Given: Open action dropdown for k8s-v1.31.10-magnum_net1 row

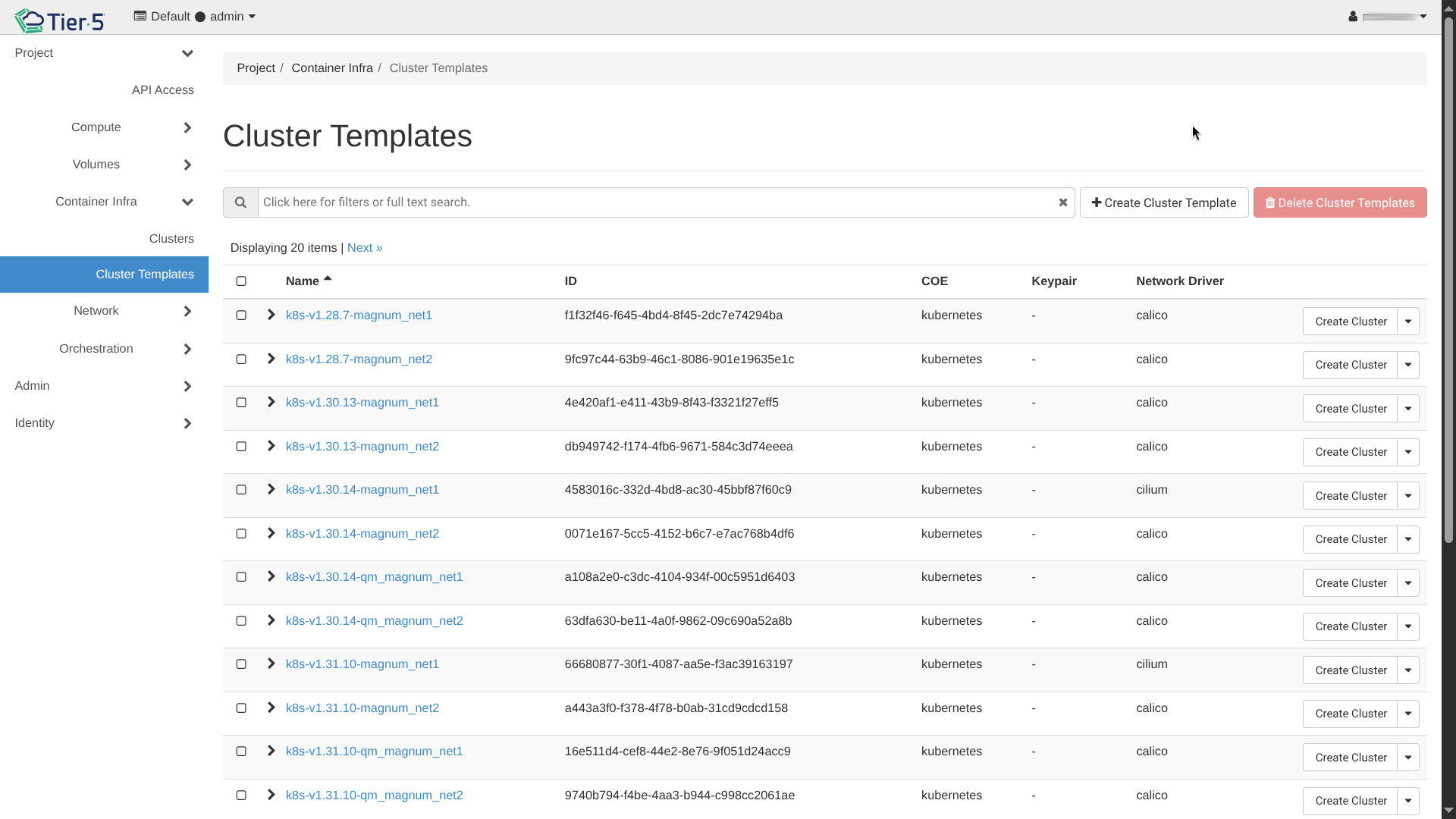Looking at the screenshot, I should [1408, 670].
